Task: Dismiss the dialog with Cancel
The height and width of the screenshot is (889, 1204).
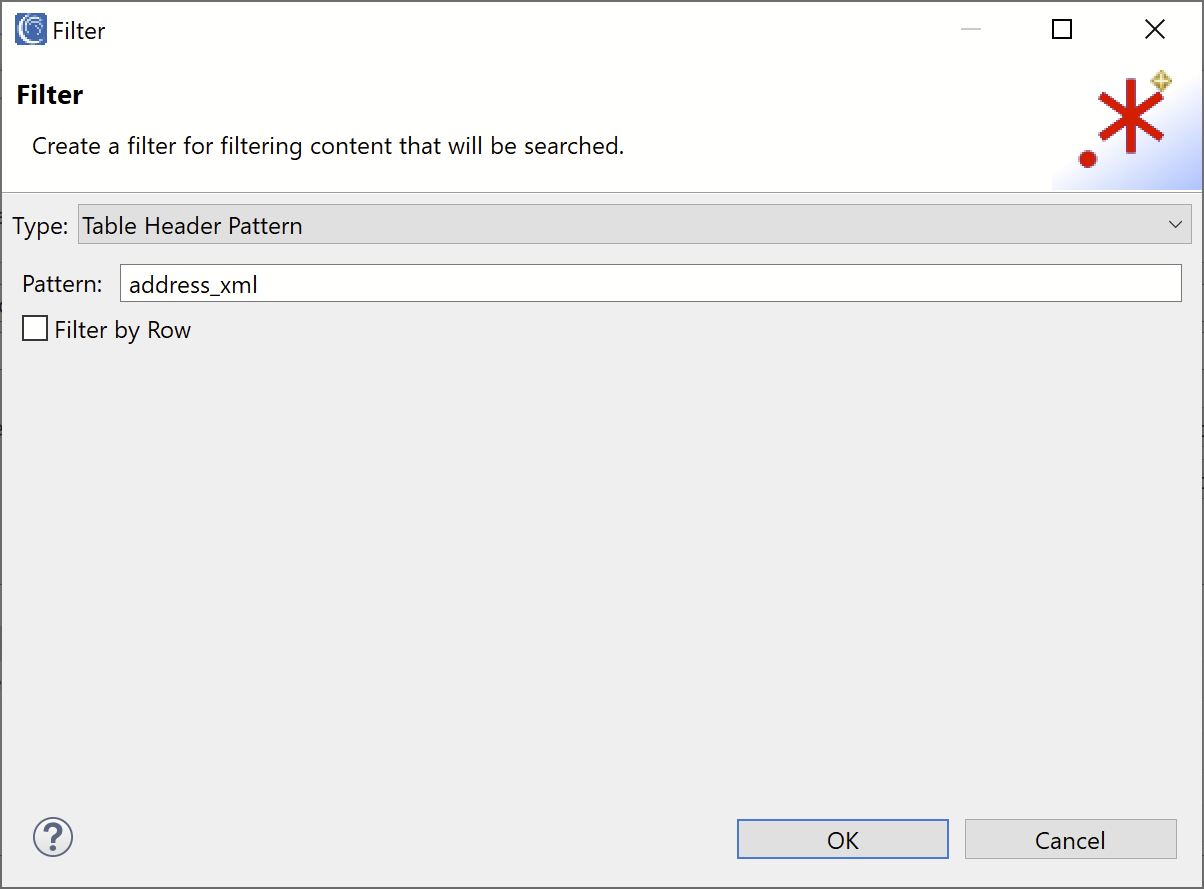Action: pos(1070,840)
